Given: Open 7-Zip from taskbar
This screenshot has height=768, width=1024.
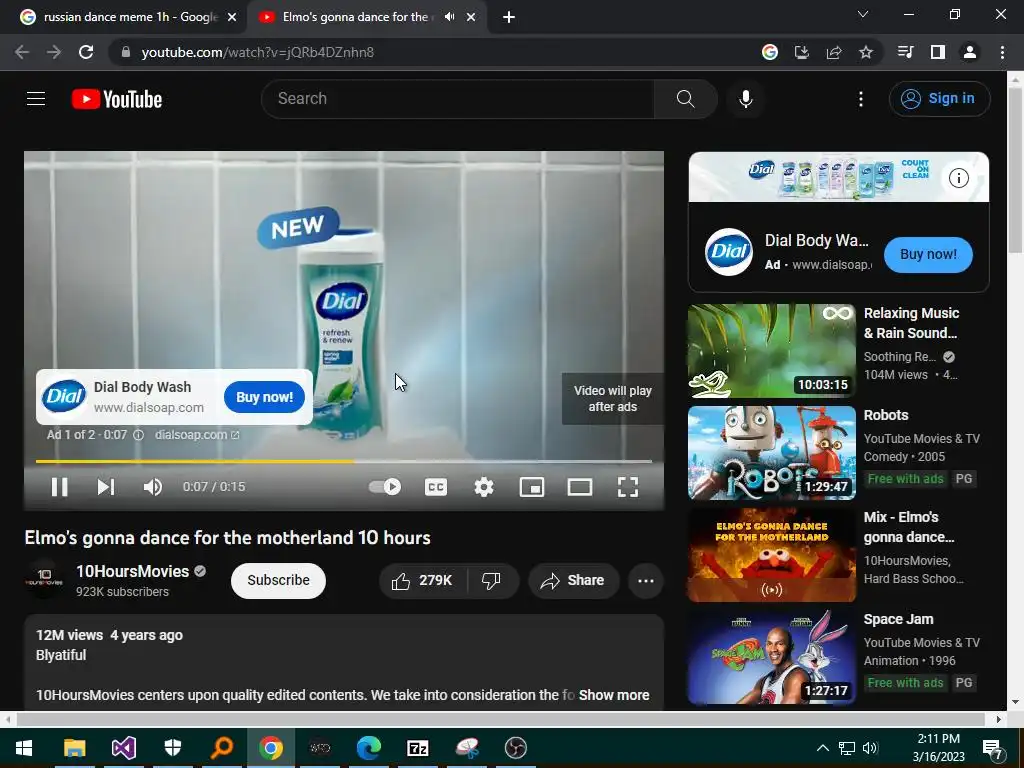Looking at the screenshot, I should 418,748.
